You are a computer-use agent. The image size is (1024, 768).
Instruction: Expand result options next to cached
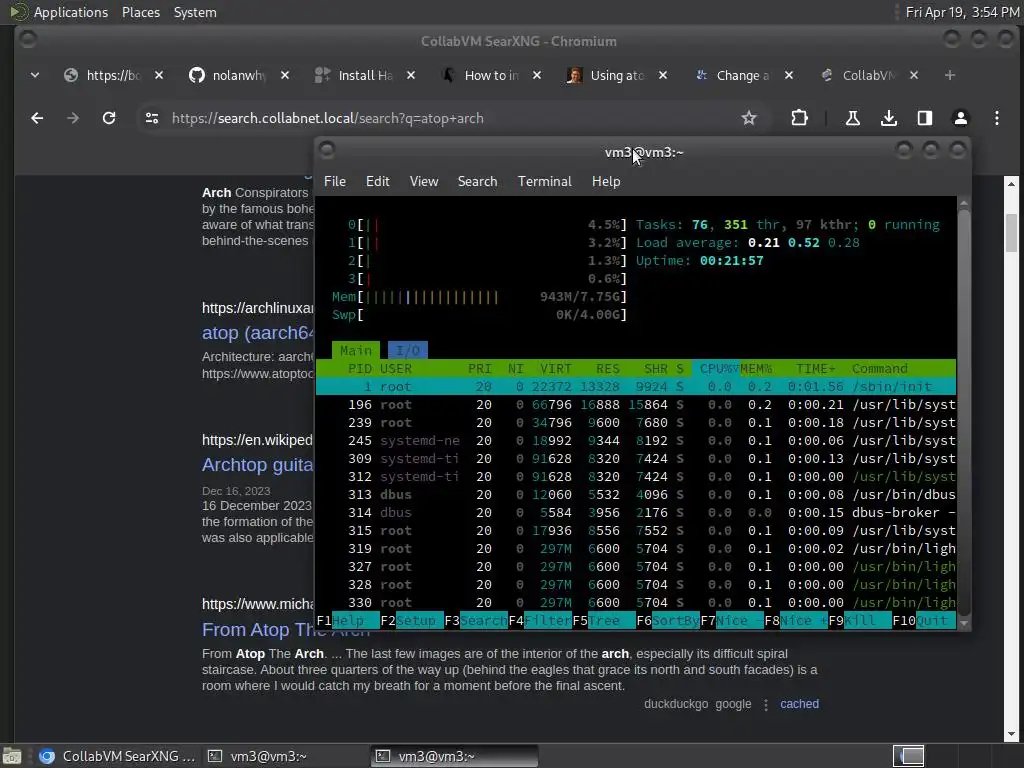coord(766,705)
